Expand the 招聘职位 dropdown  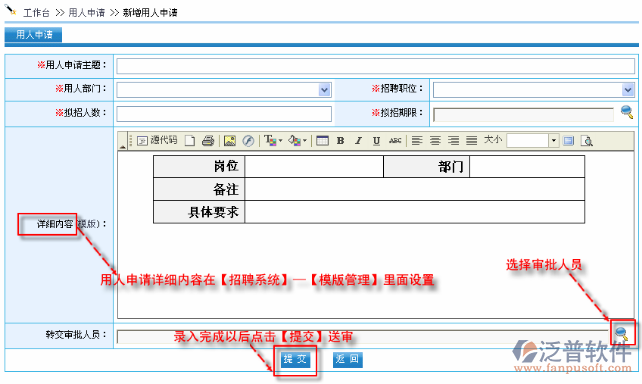point(628,90)
